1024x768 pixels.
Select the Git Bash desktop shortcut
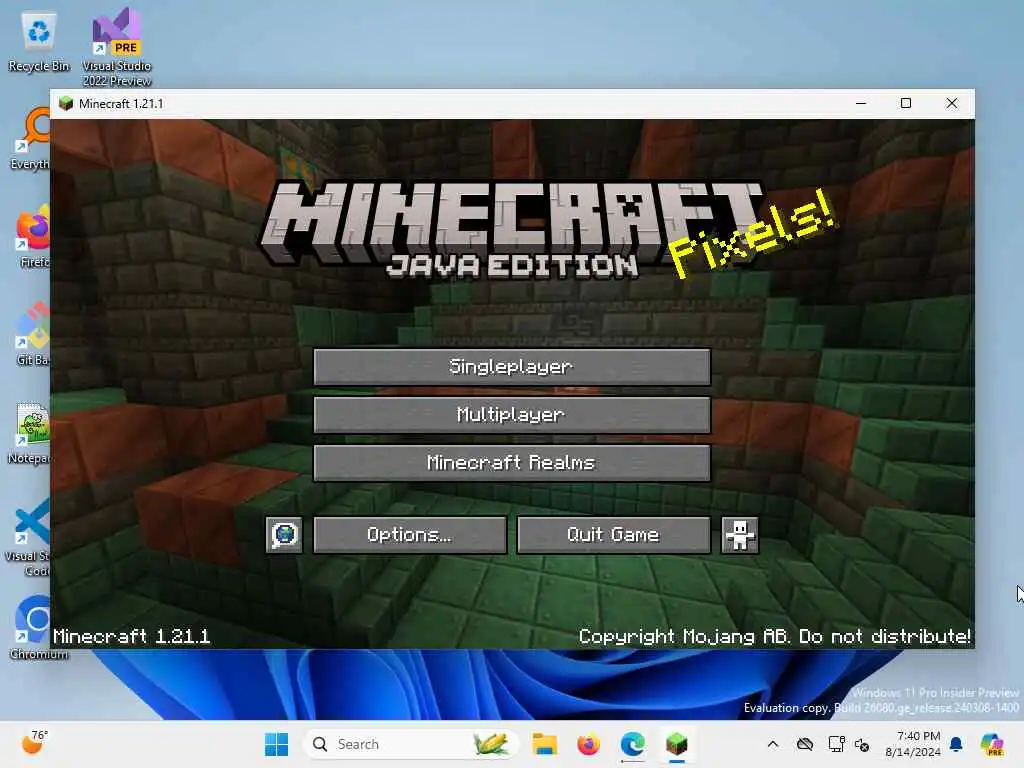[33, 334]
